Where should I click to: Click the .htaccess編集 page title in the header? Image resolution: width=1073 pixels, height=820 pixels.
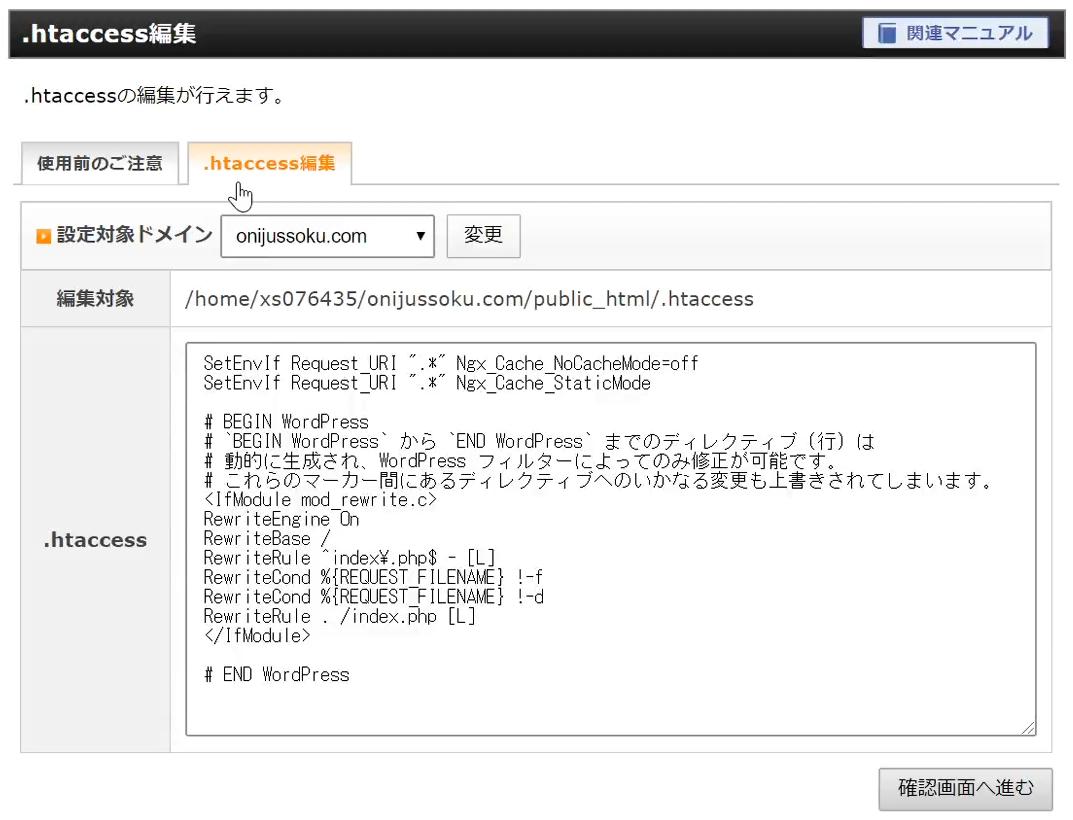109,34
